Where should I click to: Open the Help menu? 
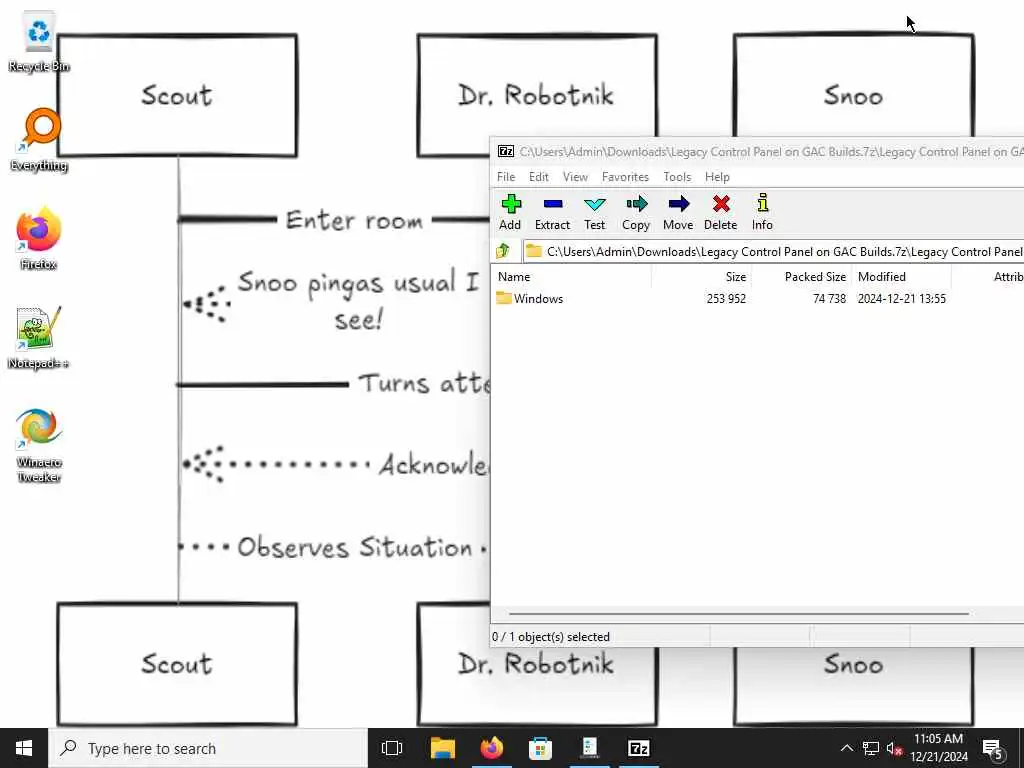tap(717, 177)
